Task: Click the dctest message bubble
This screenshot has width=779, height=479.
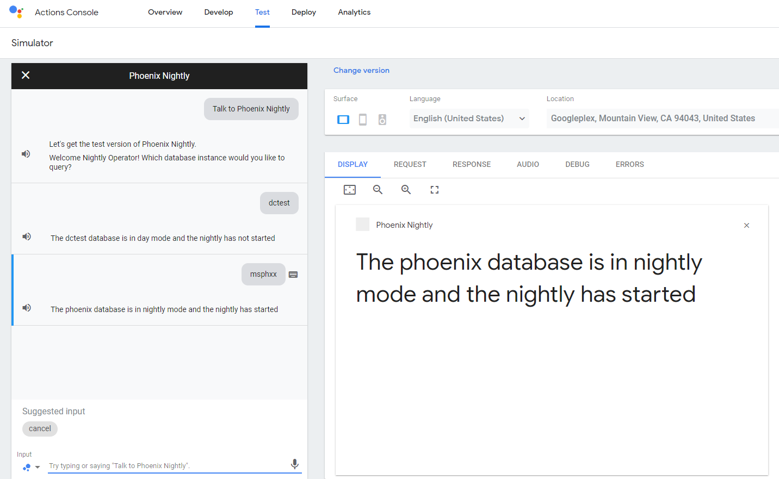Action: click(x=279, y=203)
